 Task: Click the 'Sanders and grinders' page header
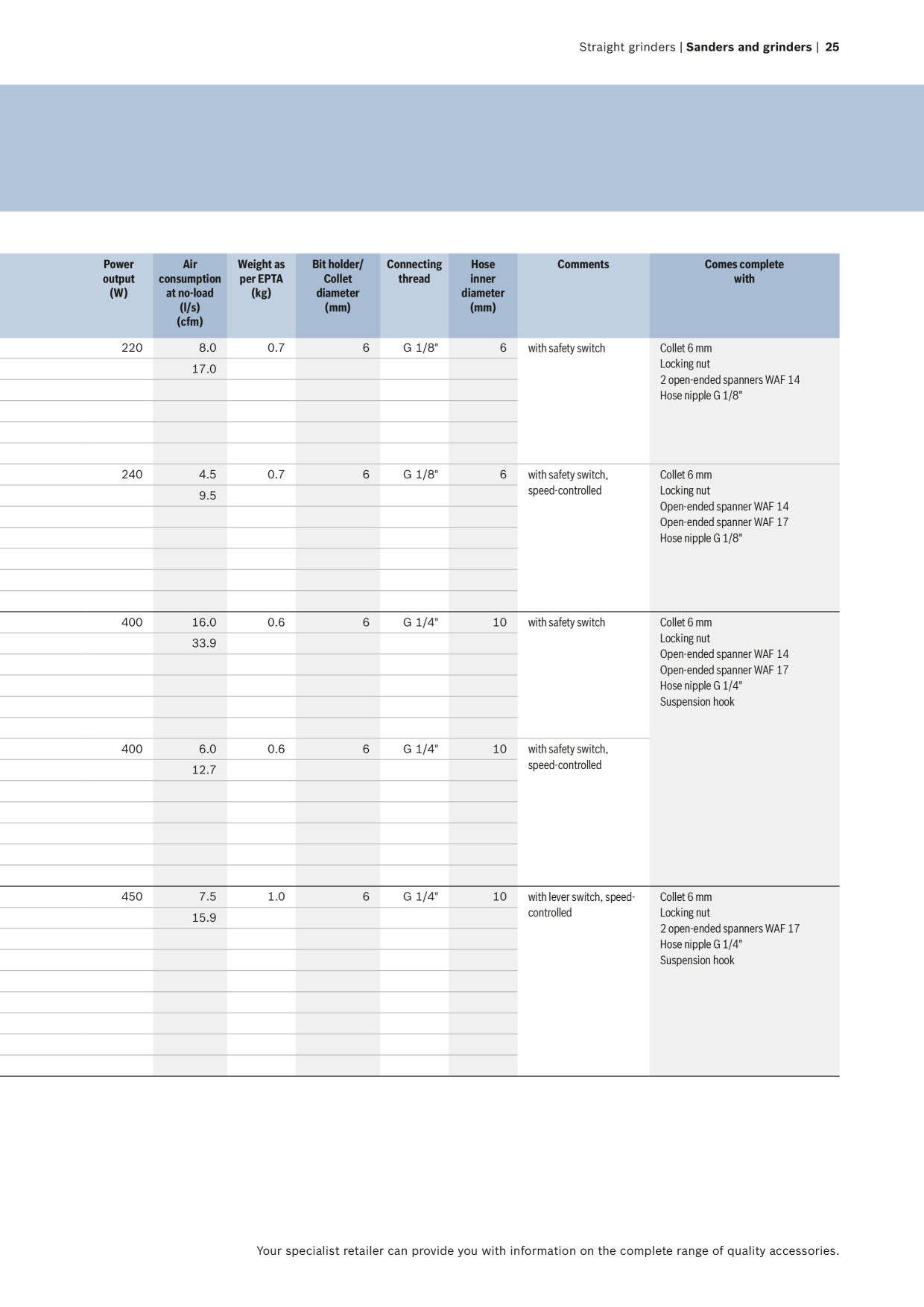pyautogui.click(x=748, y=47)
